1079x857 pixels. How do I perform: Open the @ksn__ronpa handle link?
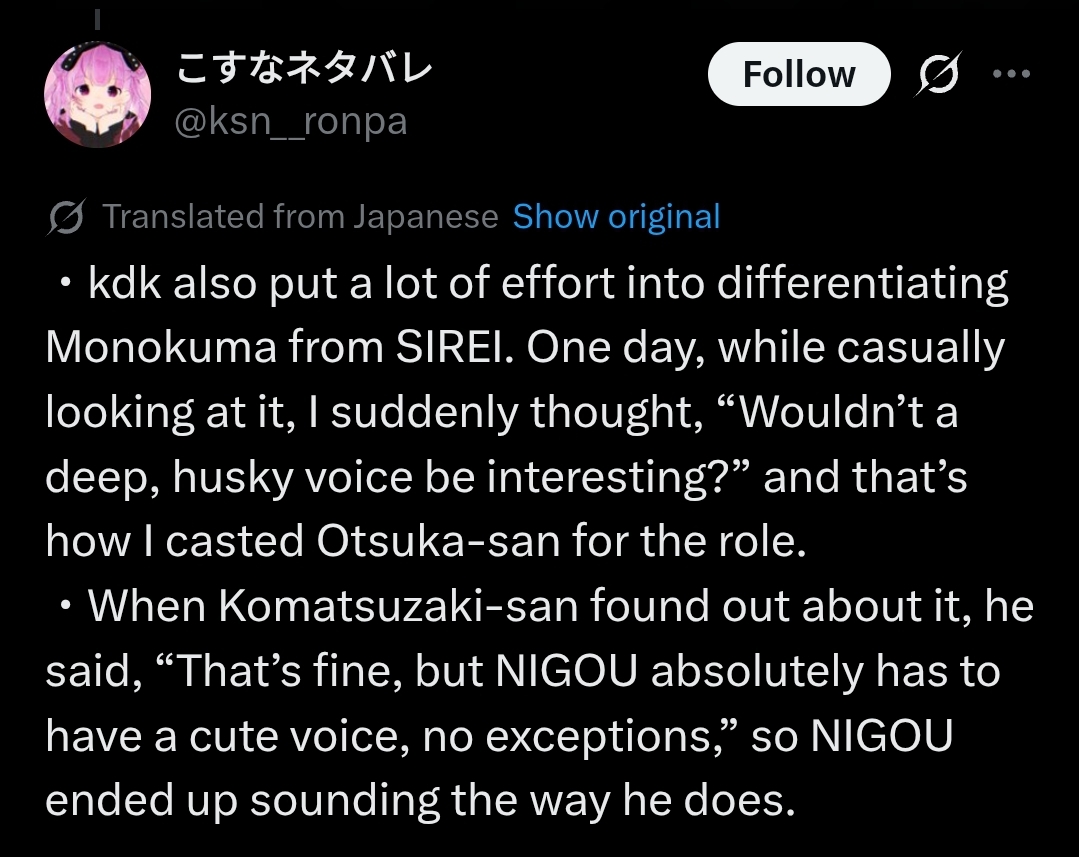pos(290,123)
